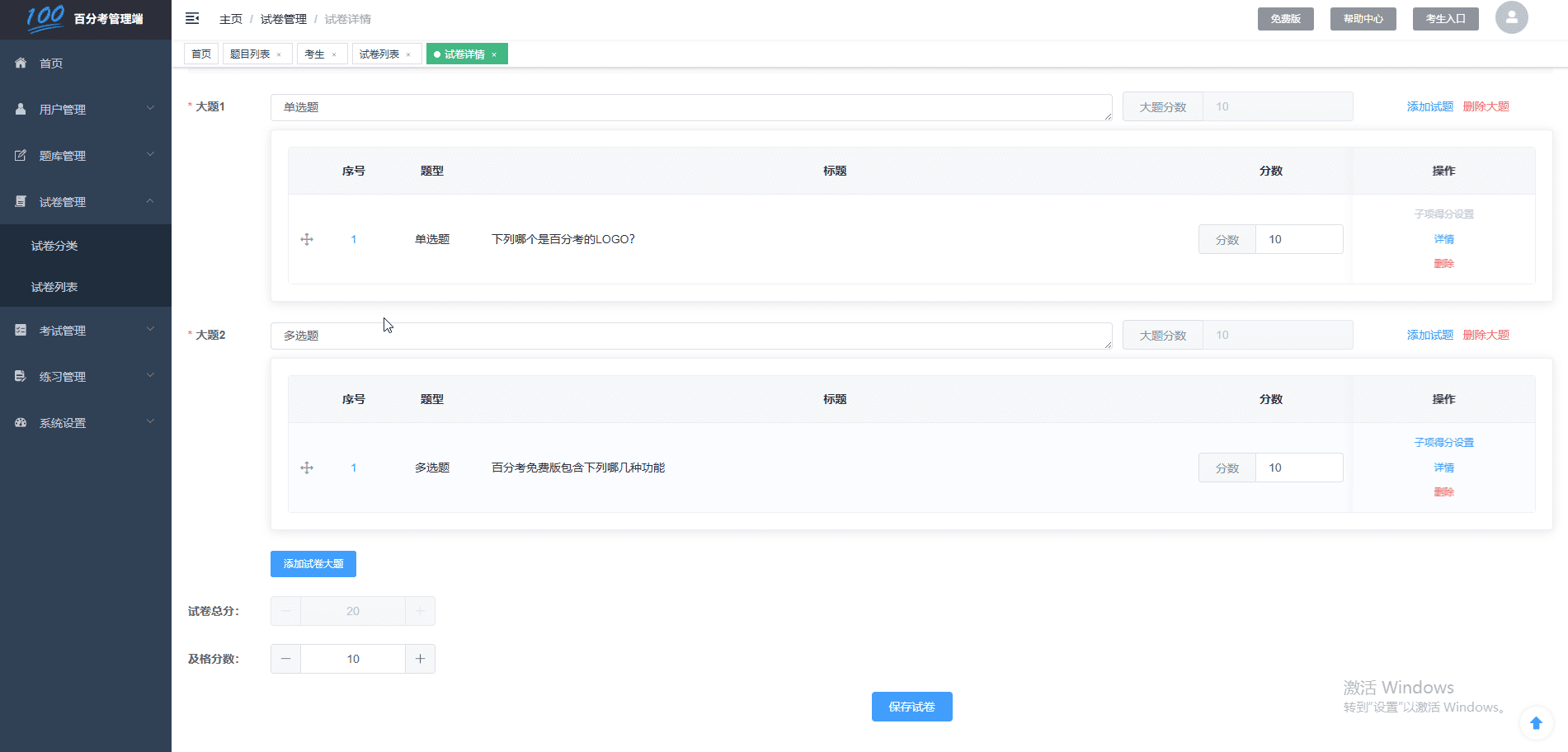Click the 首页 home icon in sidebar
The width and height of the screenshot is (1568, 752).
(21, 63)
